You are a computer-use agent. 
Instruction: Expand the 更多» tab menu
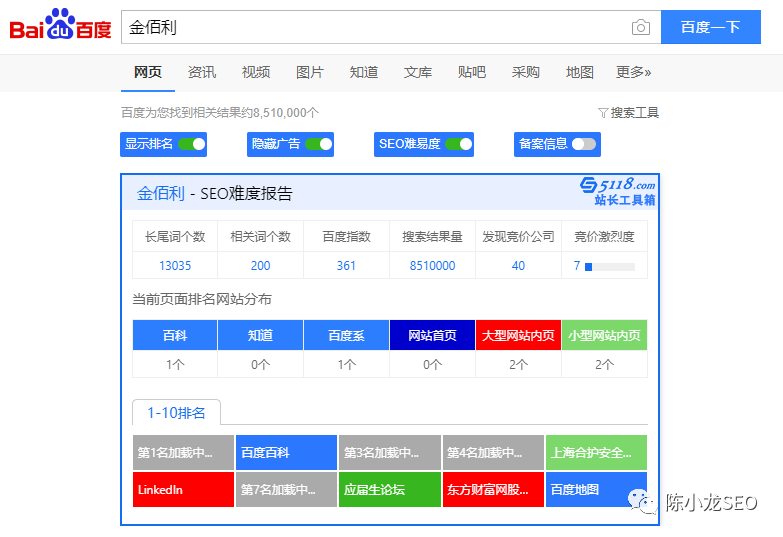click(633, 72)
